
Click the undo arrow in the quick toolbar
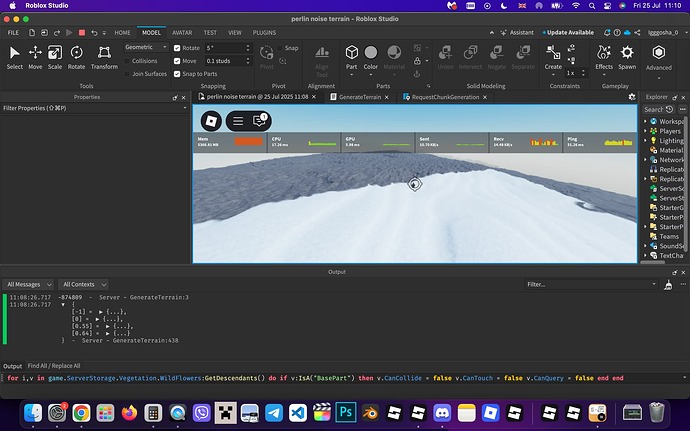tap(94, 33)
